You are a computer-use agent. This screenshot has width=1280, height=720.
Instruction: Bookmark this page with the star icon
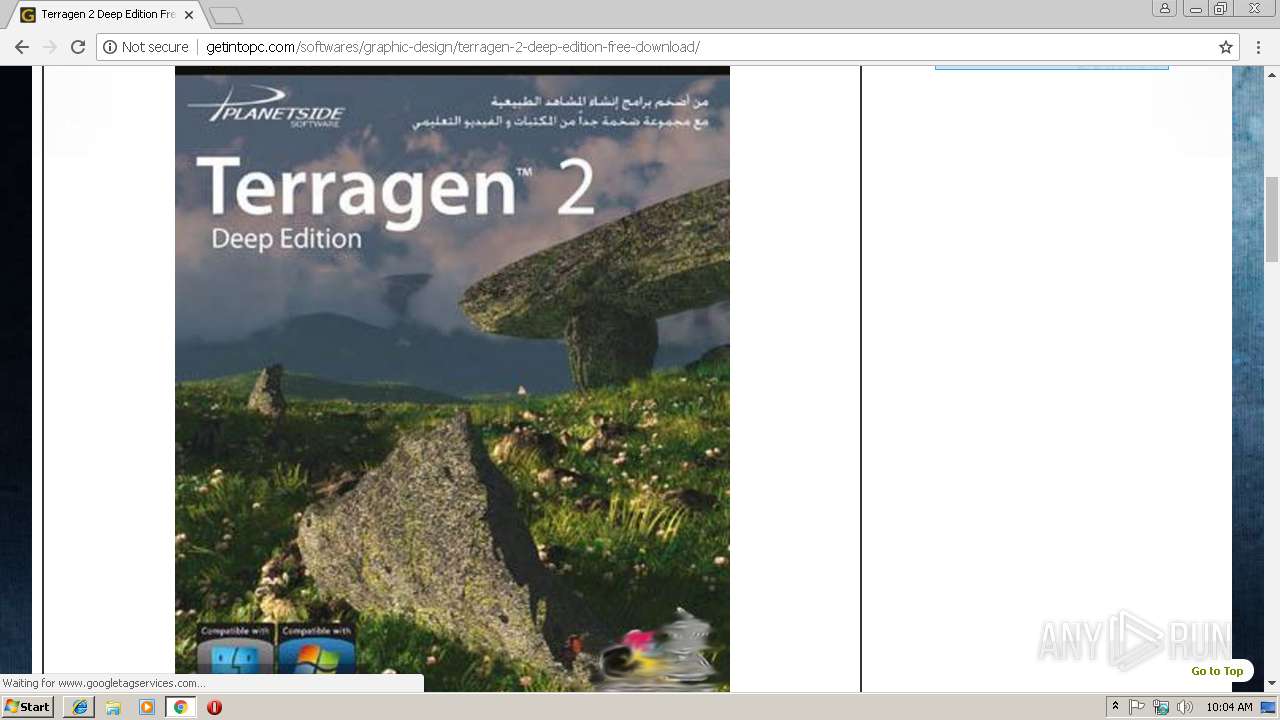(x=1225, y=47)
